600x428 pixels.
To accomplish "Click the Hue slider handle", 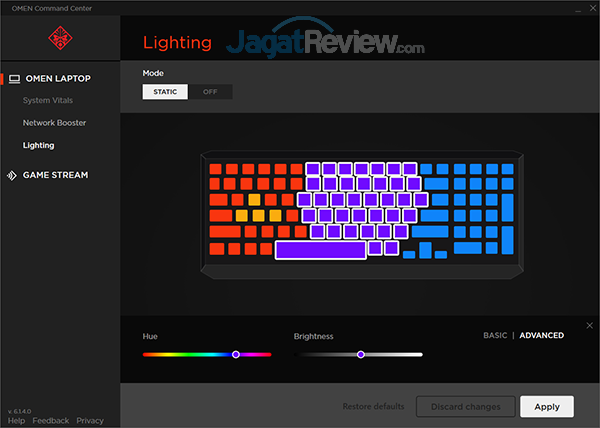I will click(x=236, y=355).
